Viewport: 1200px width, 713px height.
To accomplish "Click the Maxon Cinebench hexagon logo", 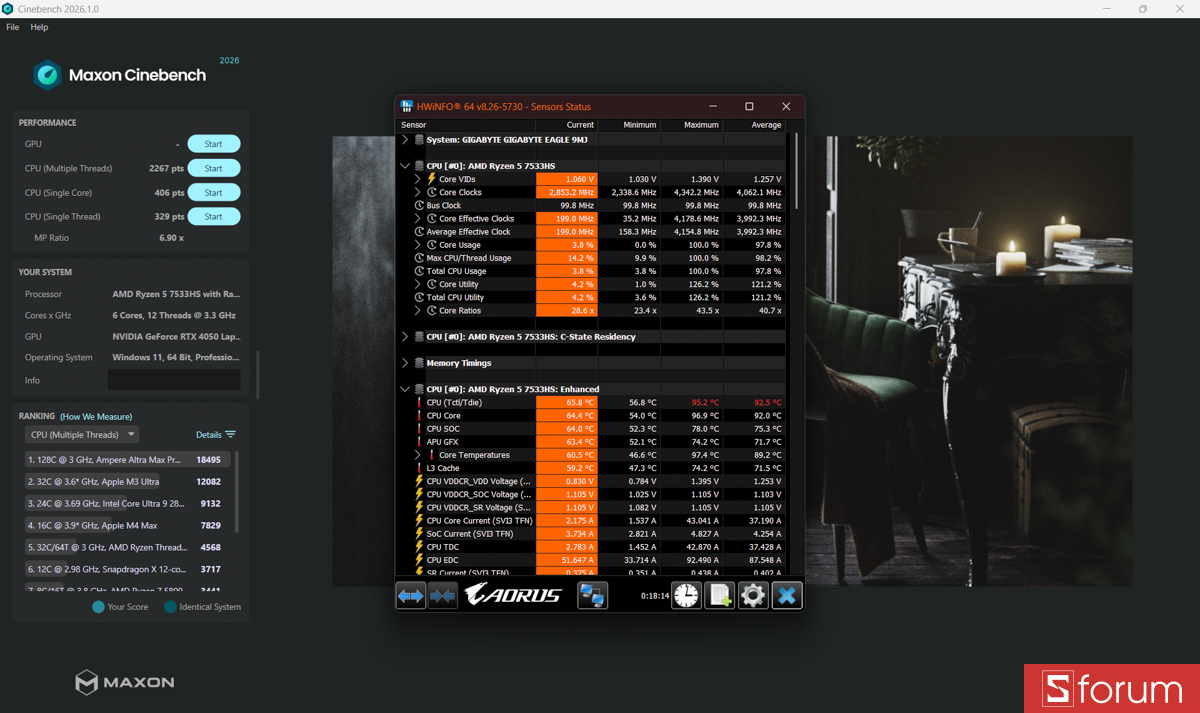I will [47, 75].
